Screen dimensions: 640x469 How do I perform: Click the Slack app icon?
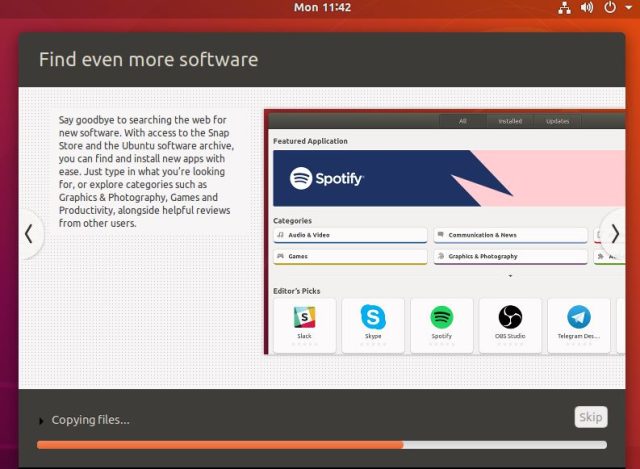[304, 318]
